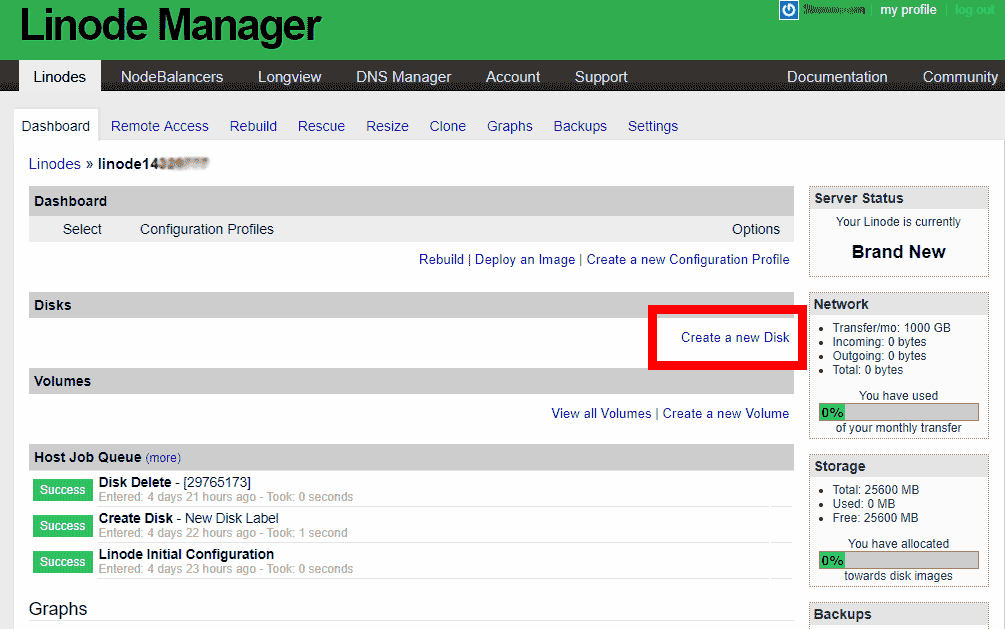Click the Rebuild link under Configuration Profiles
Viewport: 1005px width, 629px height.
(x=441, y=259)
